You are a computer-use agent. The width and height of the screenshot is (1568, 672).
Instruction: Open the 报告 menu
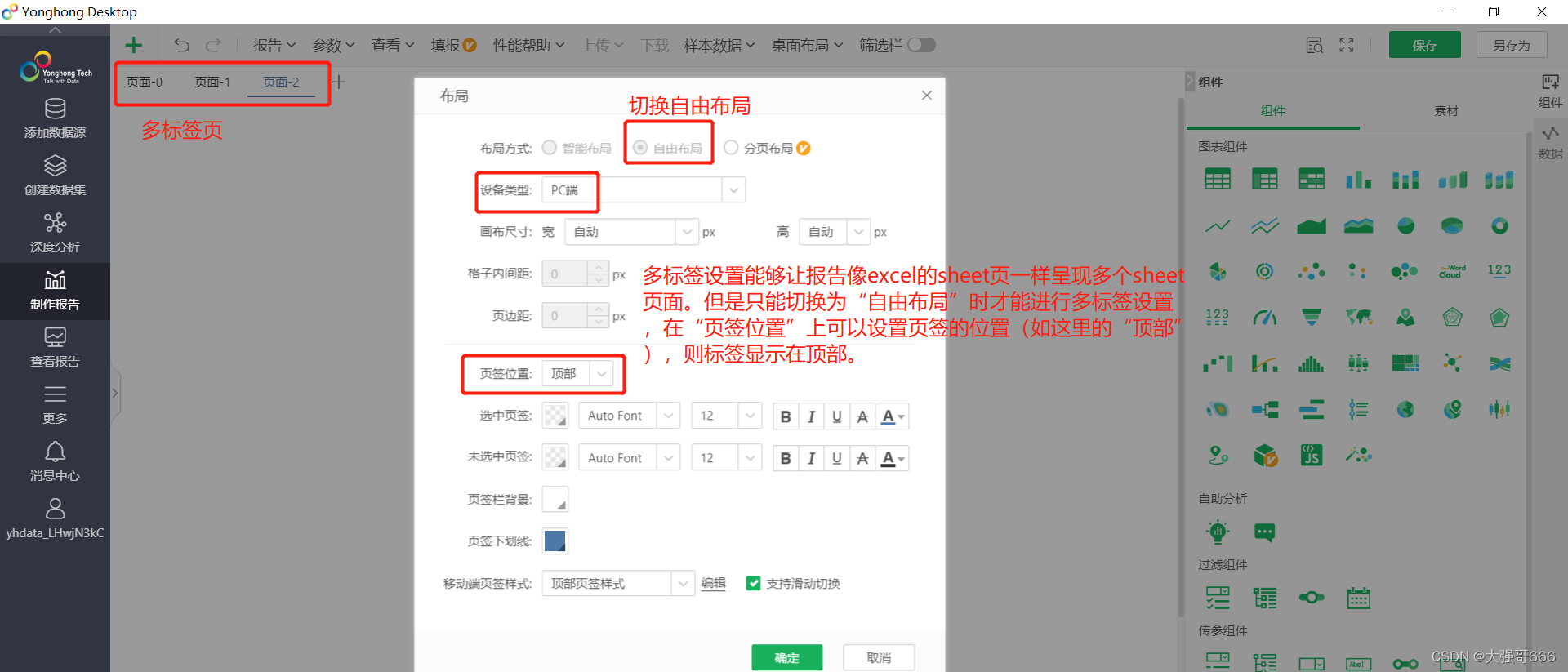pyautogui.click(x=274, y=46)
